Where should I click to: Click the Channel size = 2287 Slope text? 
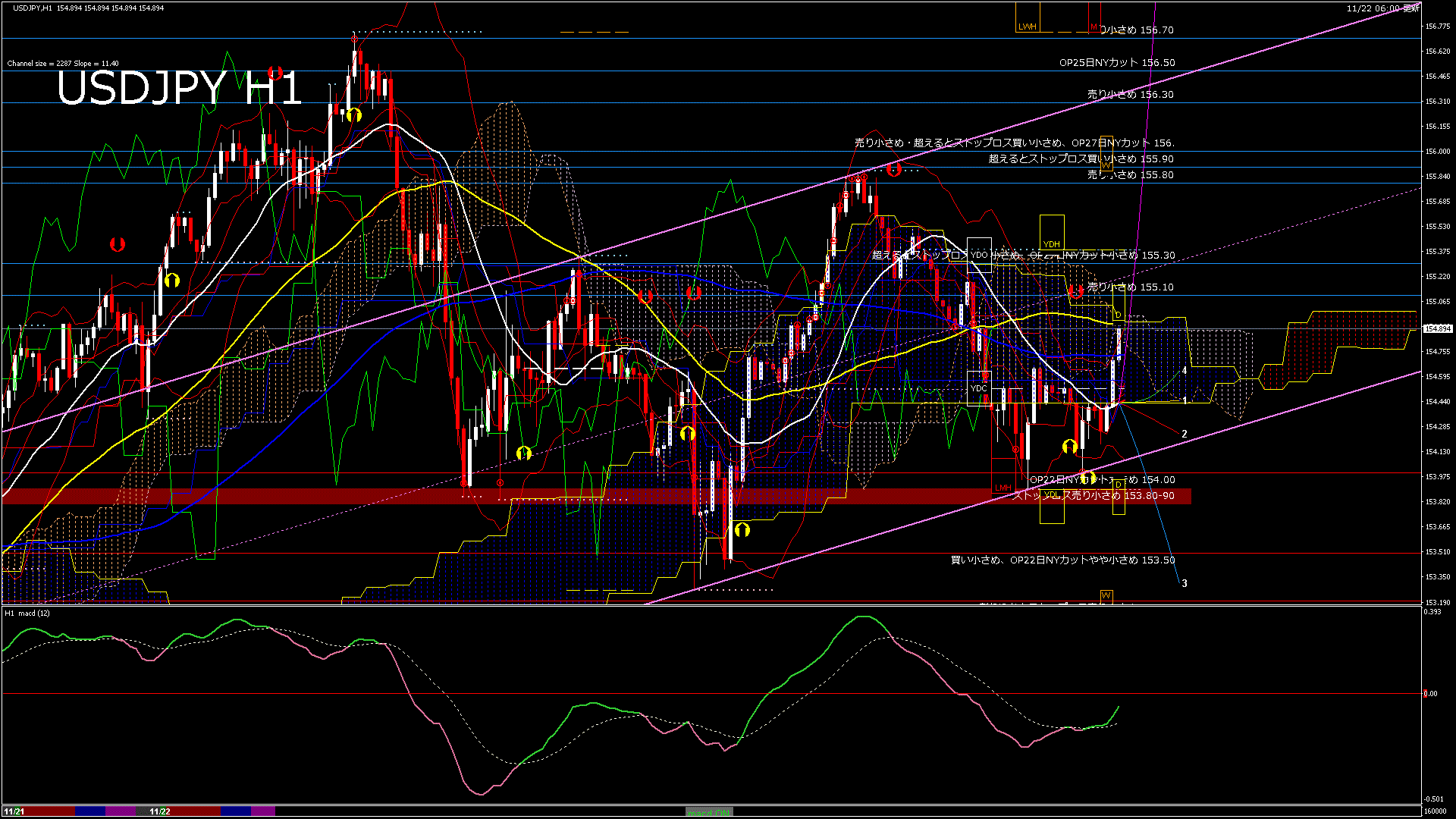(63, 64)
